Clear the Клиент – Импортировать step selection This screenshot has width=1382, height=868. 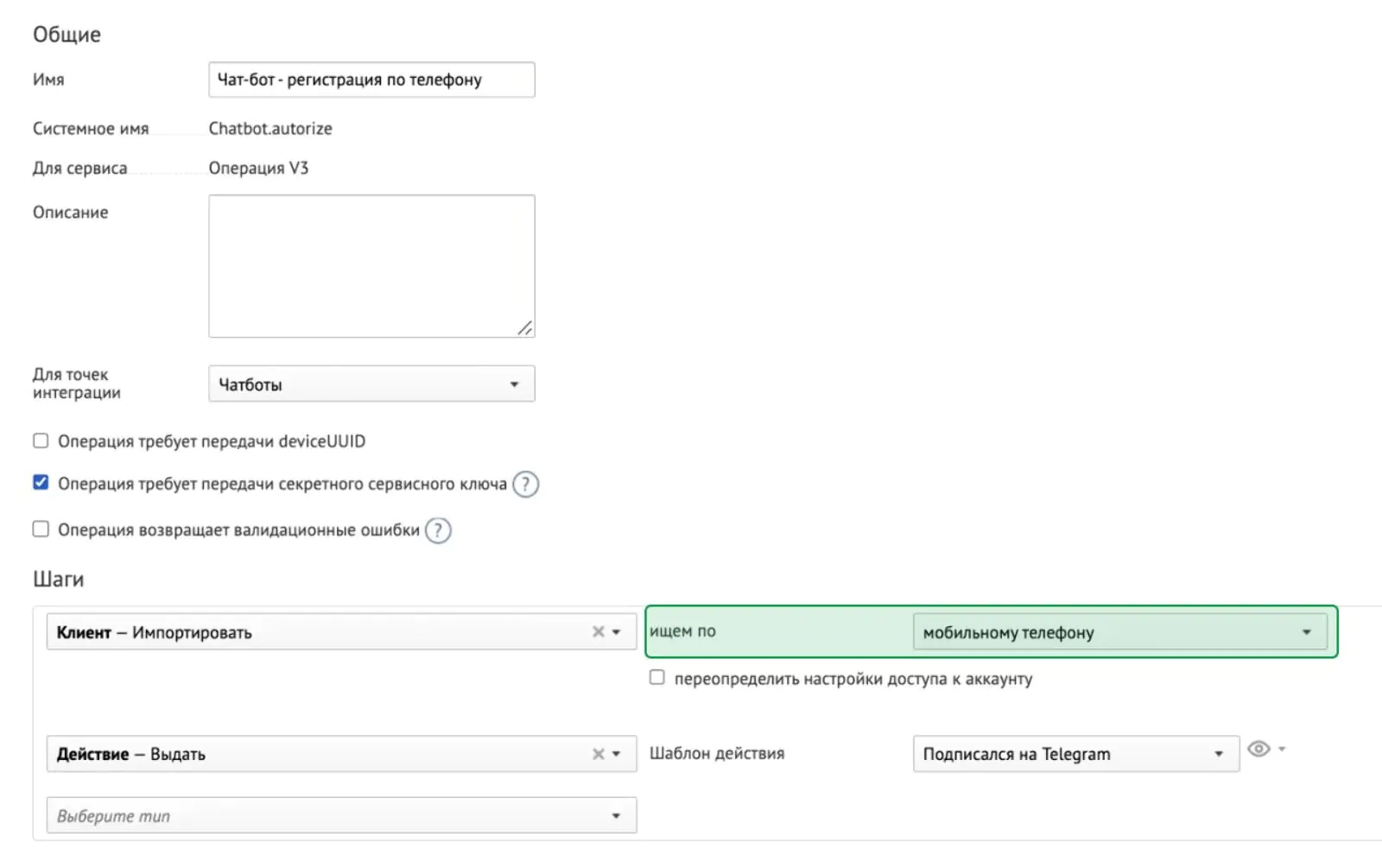coord(598,632)
